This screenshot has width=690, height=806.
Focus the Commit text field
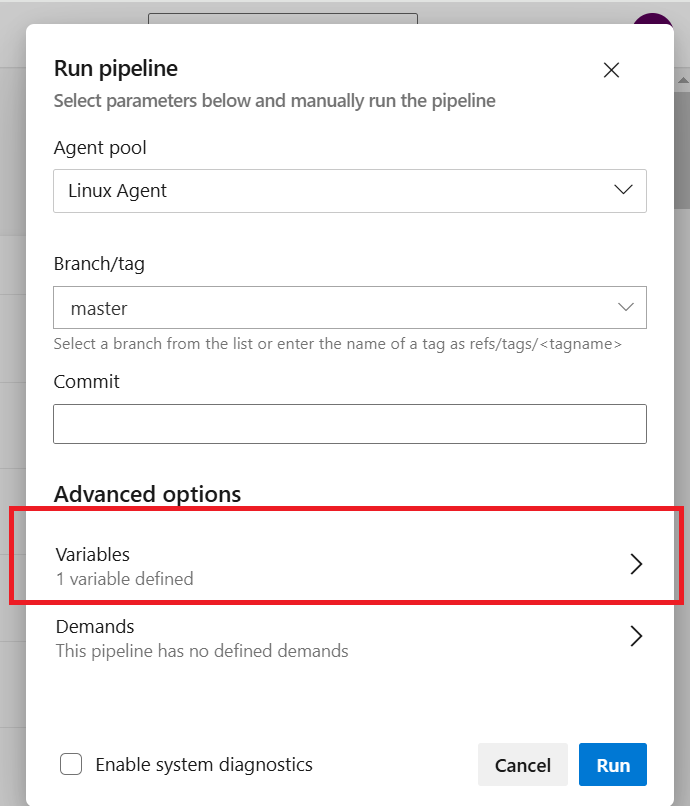[350, 424]
